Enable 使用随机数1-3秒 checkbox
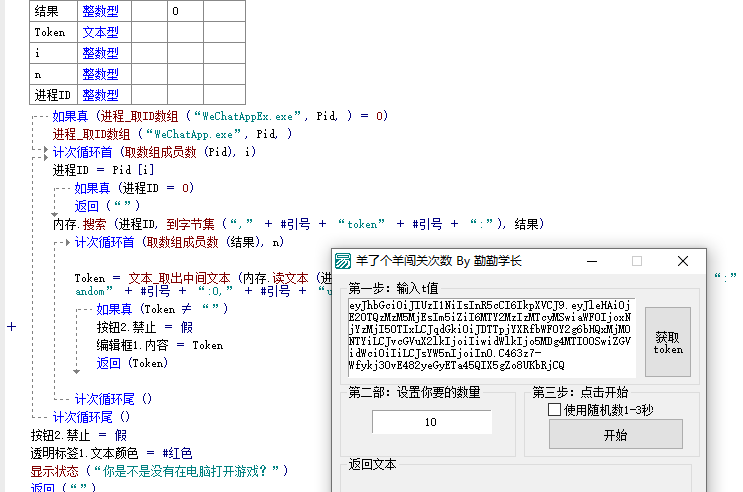 point(555,409)
